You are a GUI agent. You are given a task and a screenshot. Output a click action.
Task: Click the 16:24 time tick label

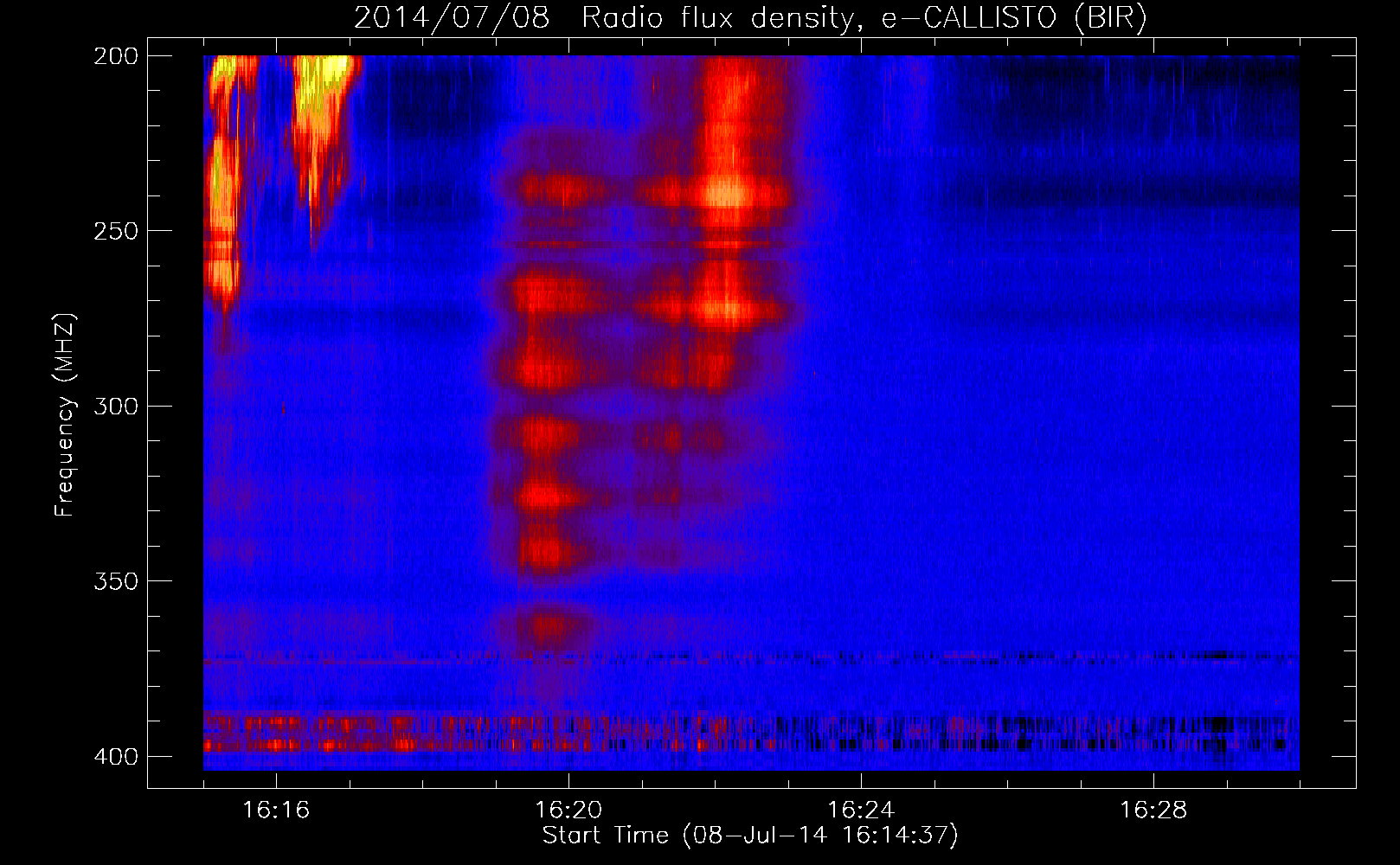pos(861,810)
